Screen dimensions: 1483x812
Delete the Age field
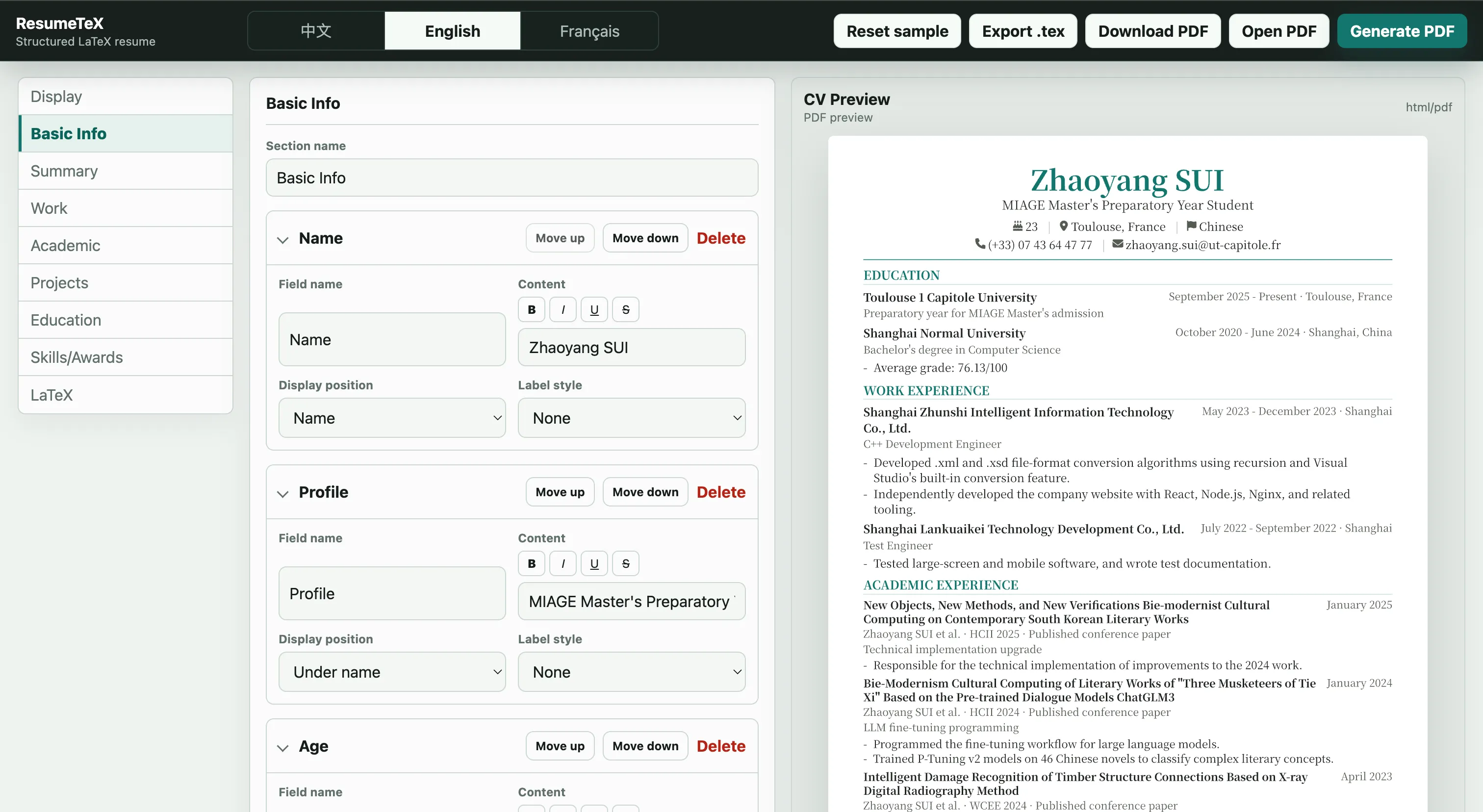point(721,746)
